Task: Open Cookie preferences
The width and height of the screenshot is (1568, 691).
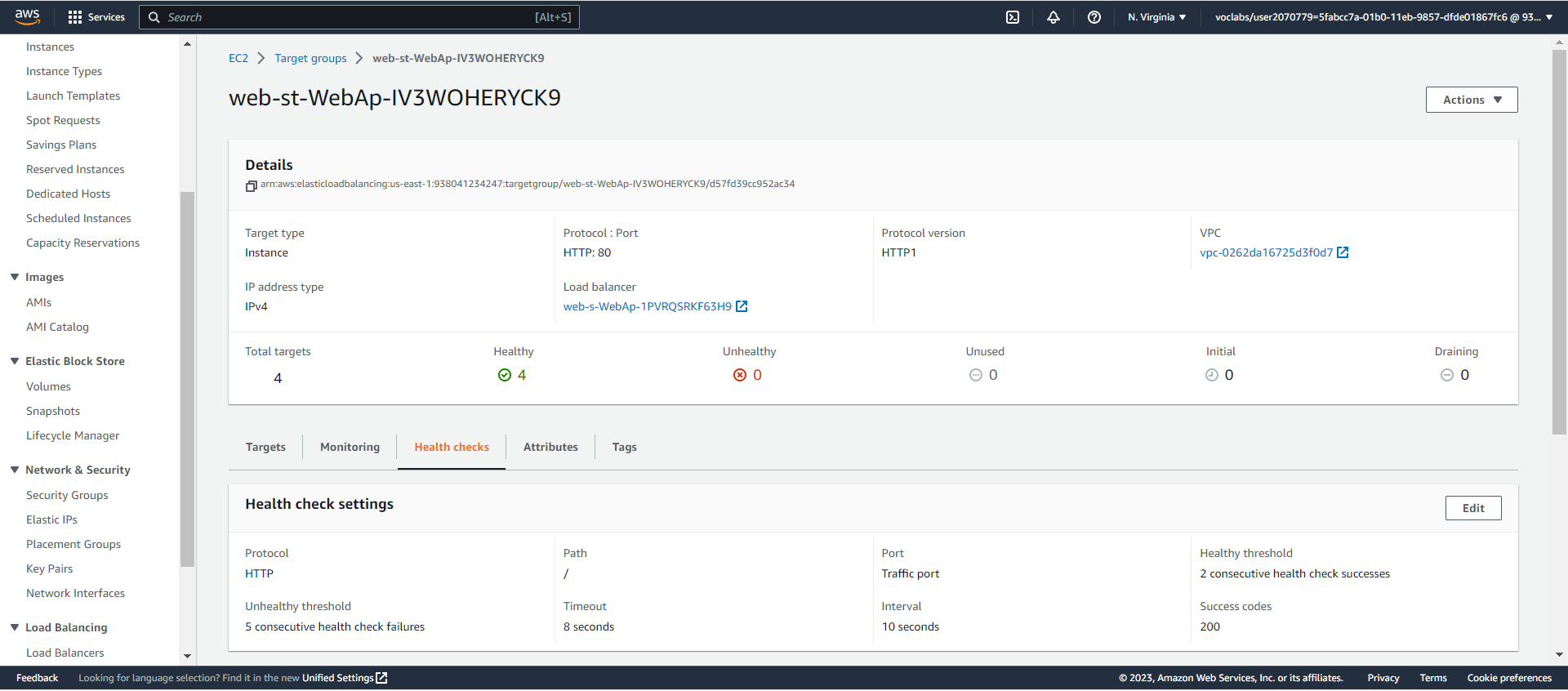Action: [1509, 678]
